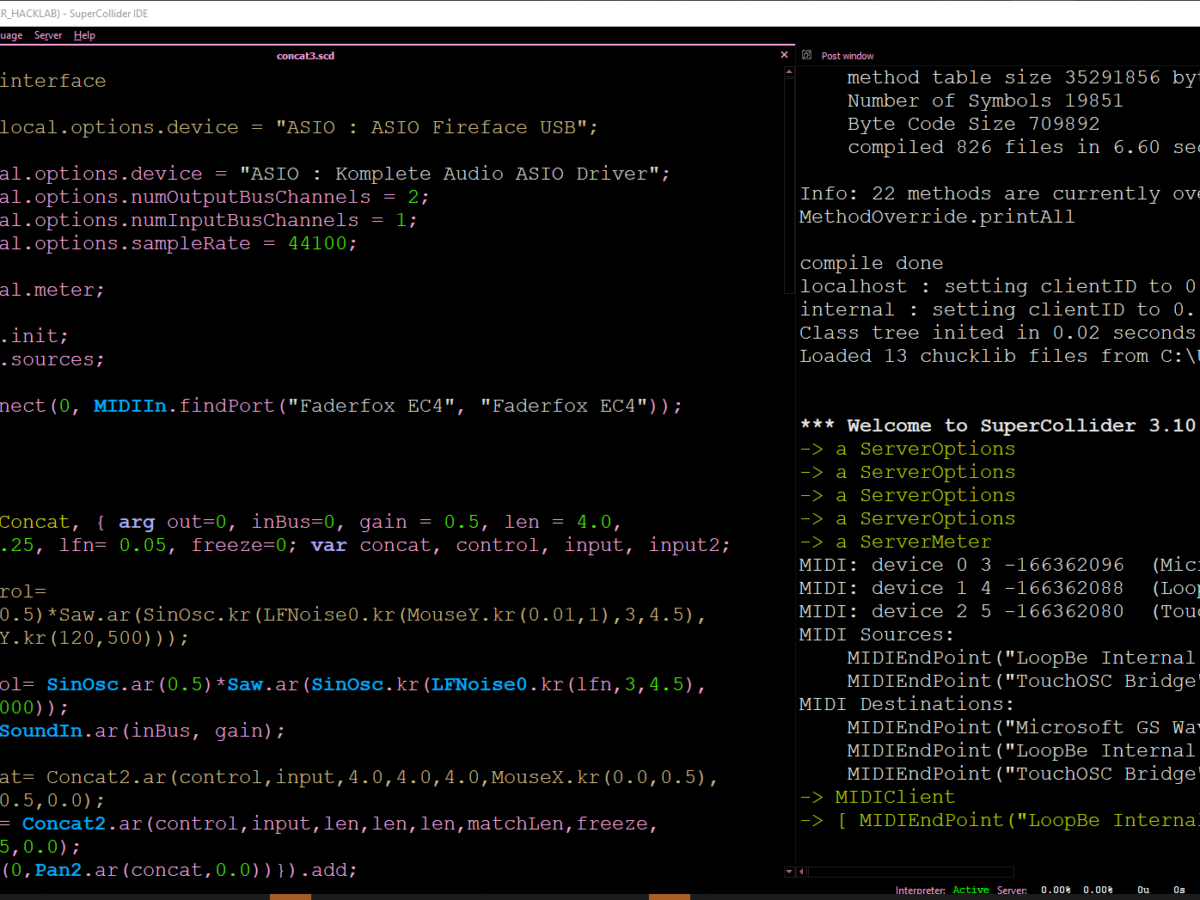Select the concat3.scd document tab

point(305,56)
